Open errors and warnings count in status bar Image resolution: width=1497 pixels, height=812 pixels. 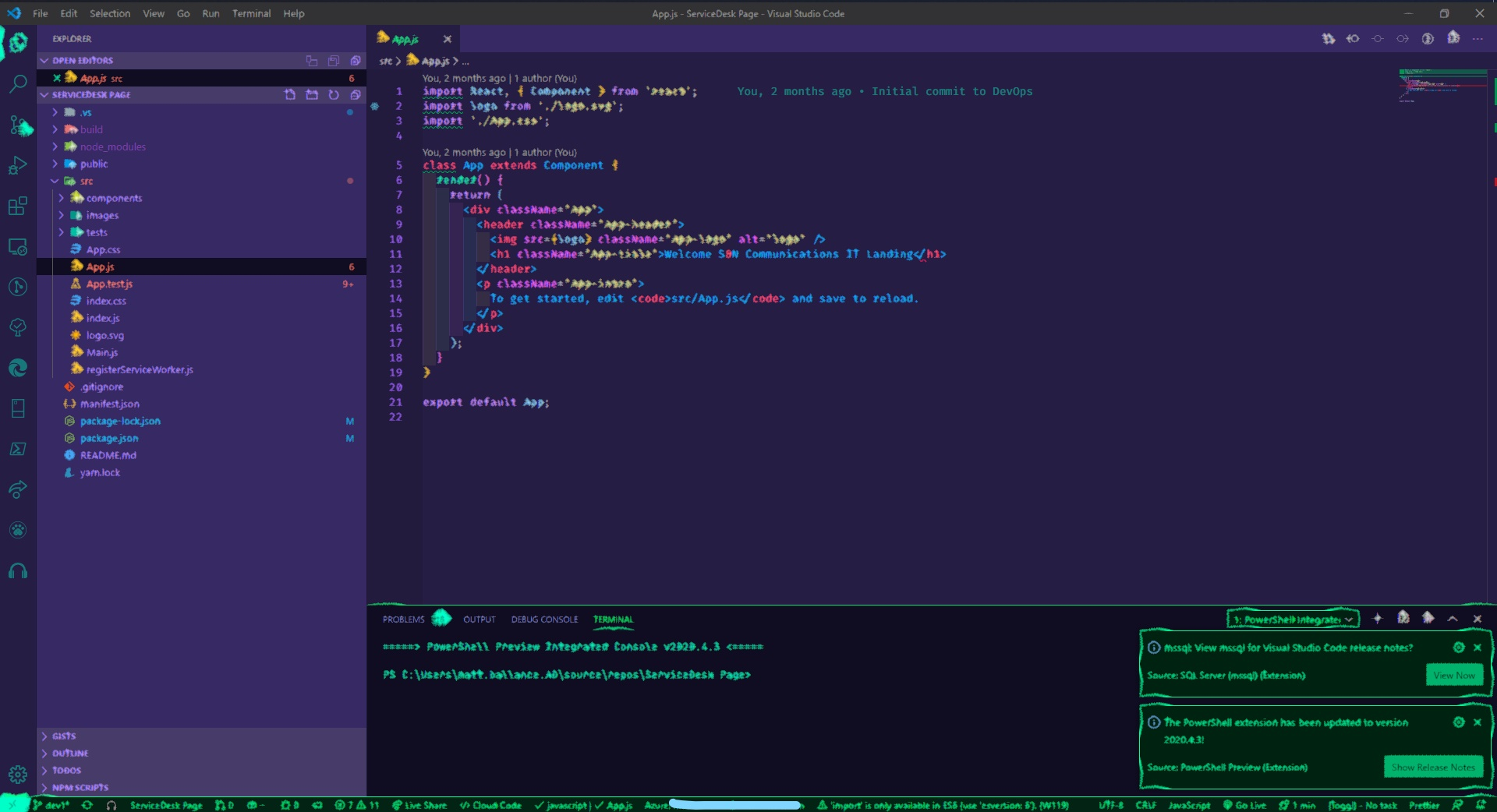coord(356,805)
